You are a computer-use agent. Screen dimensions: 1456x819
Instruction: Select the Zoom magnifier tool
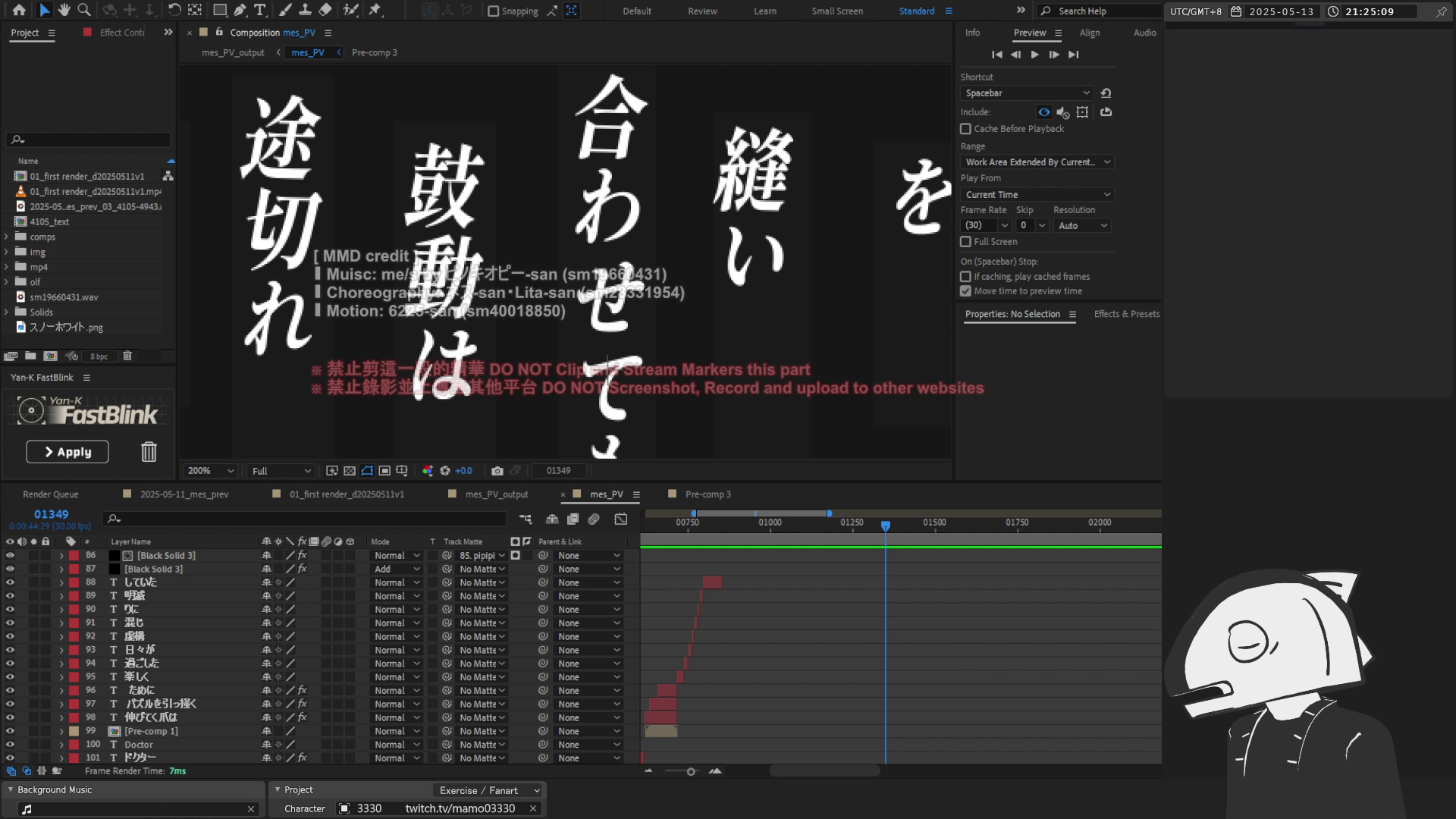tap(84, 10)
